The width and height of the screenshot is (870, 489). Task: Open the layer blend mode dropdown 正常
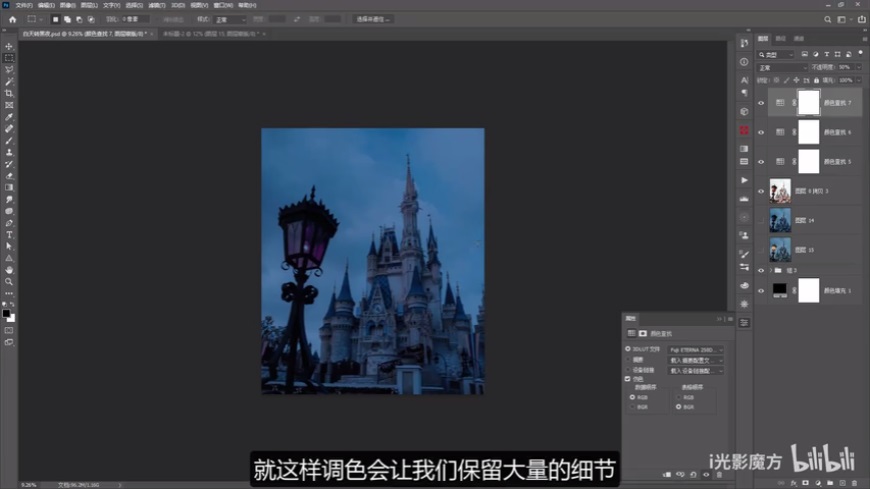point(782,67)
